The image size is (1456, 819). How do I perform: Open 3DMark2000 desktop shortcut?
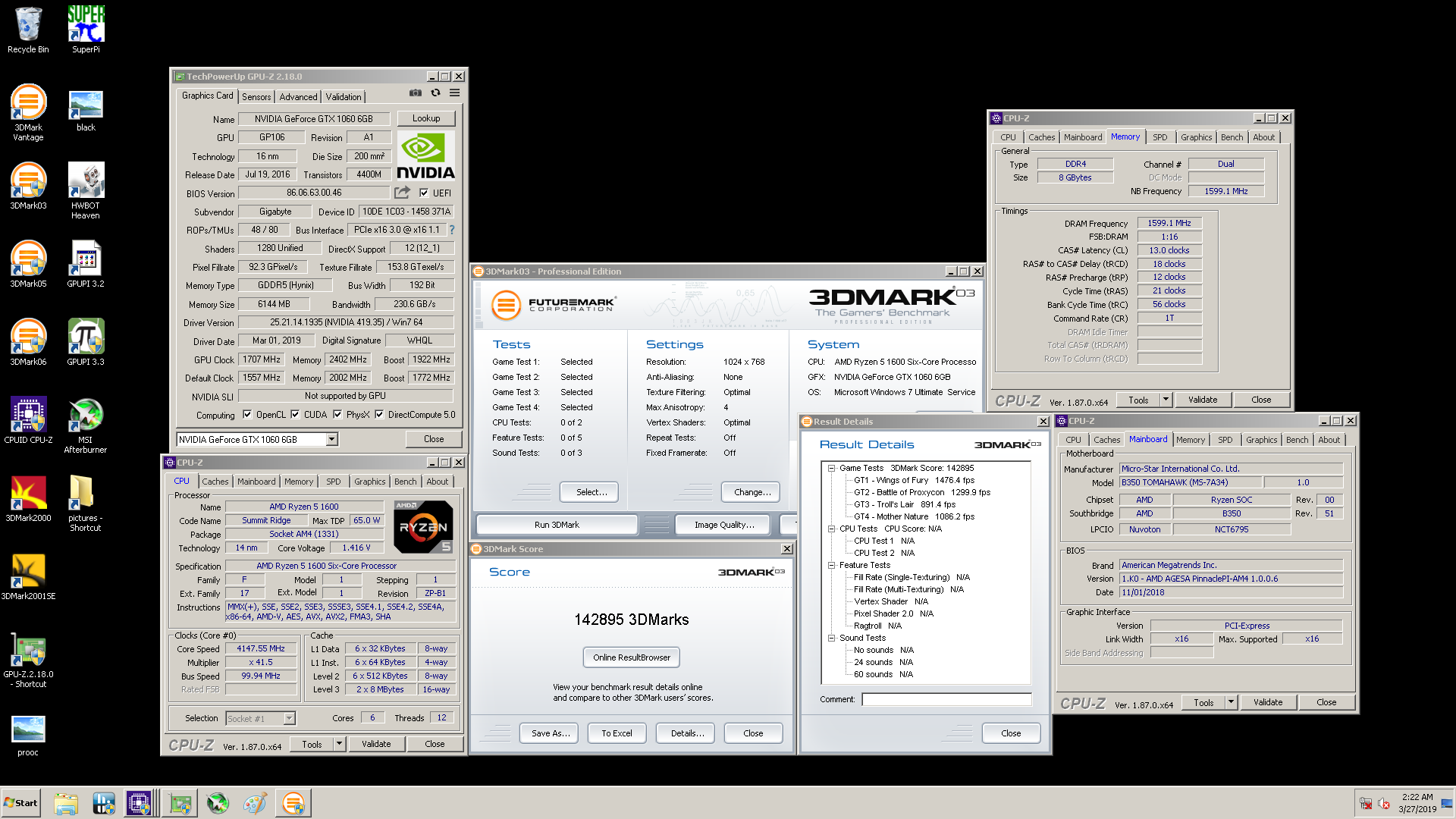28,498
